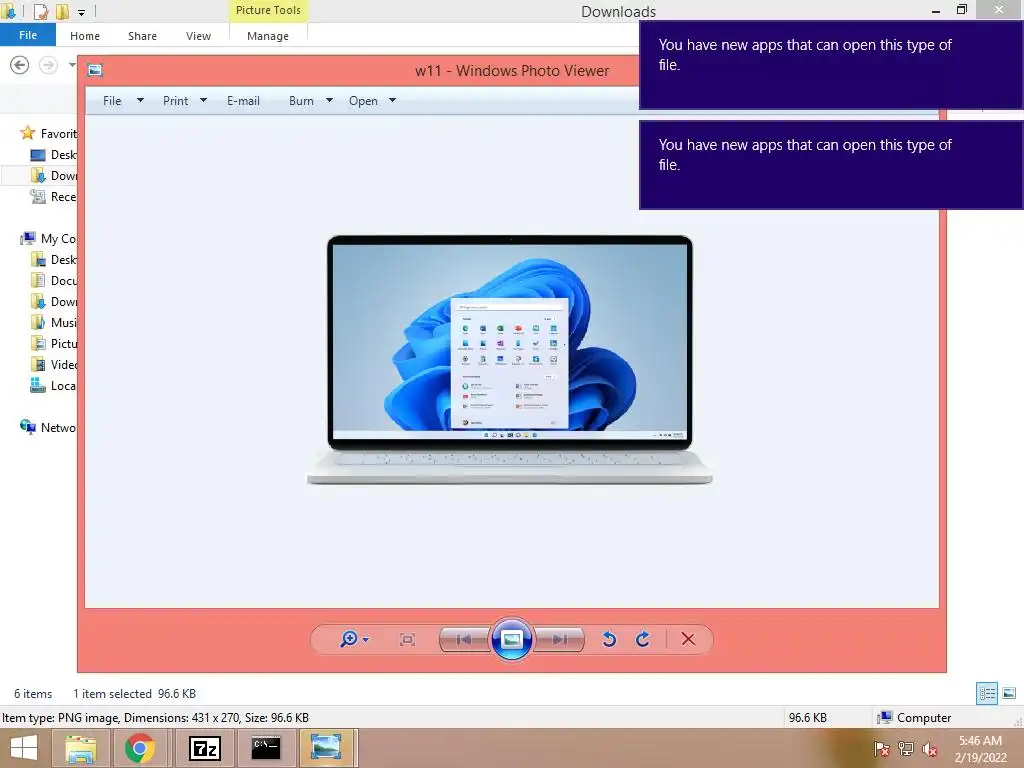Expand the Open dropdown arrow

pos(392,100)
